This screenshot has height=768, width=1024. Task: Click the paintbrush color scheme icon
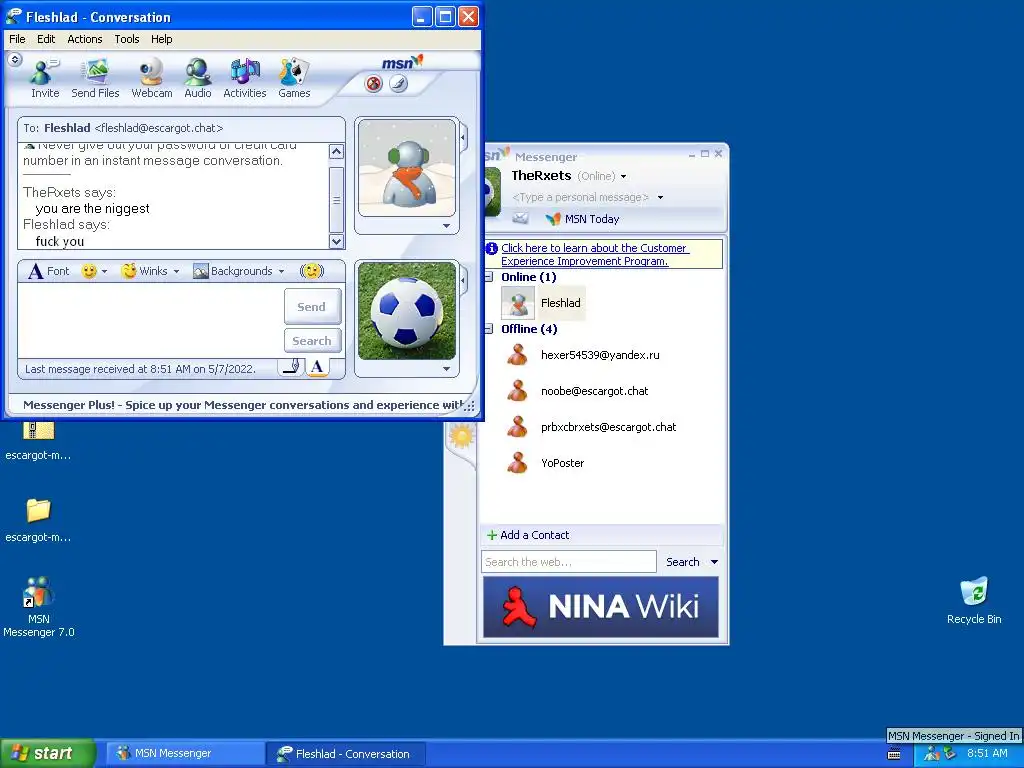tap(398, 84)
